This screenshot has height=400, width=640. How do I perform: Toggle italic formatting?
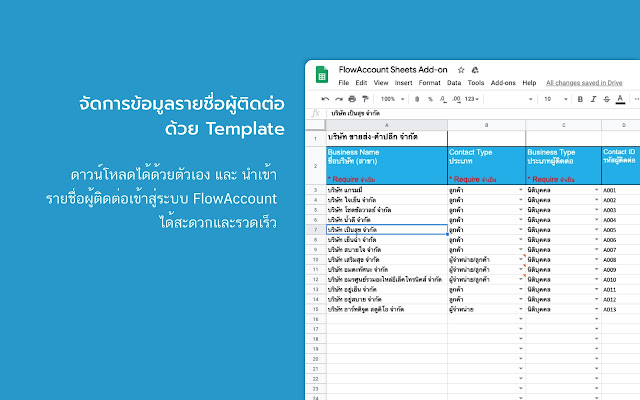tap(593, 99)
